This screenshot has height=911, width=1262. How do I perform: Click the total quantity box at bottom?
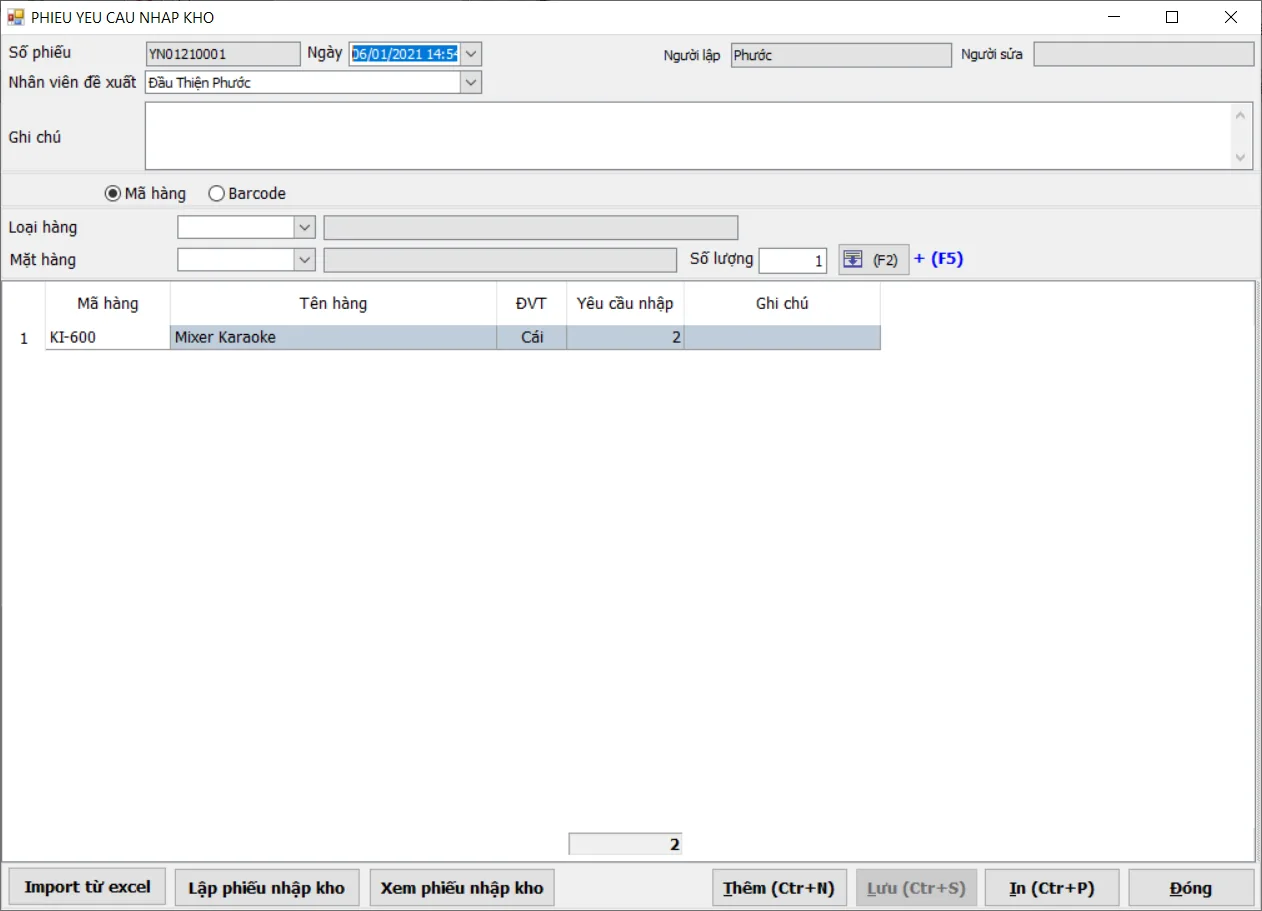coord(625,844)
